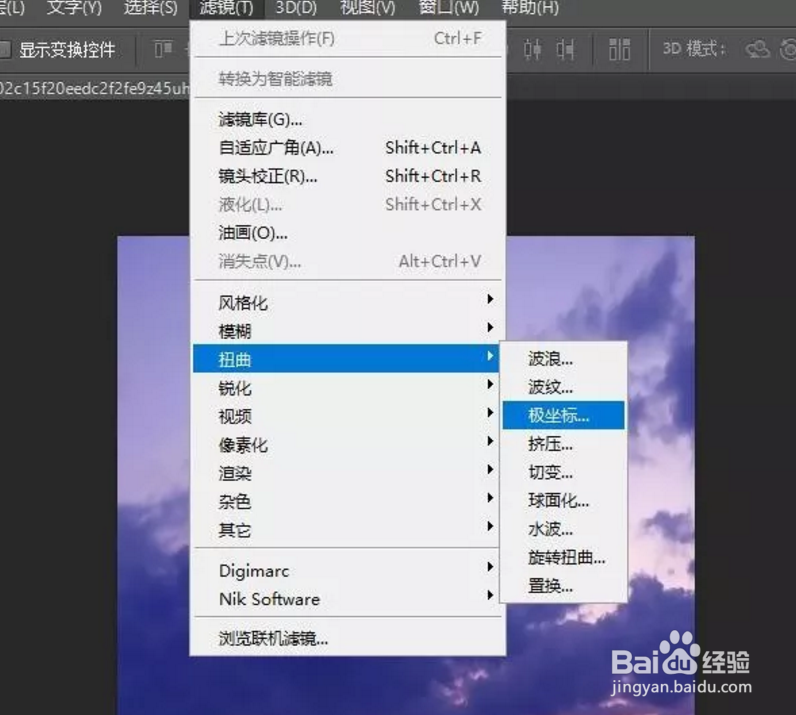This screenshot has width=796, height=715.
Task: Click the 3D rotate mode icon
Action: point(757,50)
